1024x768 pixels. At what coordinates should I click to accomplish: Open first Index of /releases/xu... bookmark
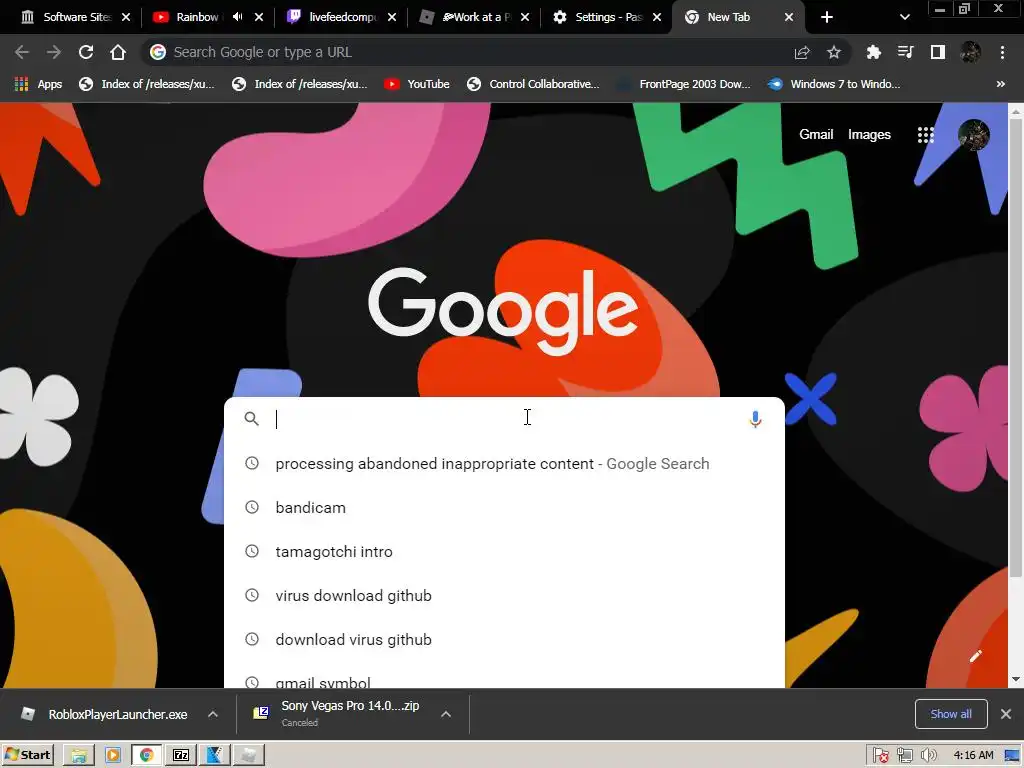[x=146, y=84]
